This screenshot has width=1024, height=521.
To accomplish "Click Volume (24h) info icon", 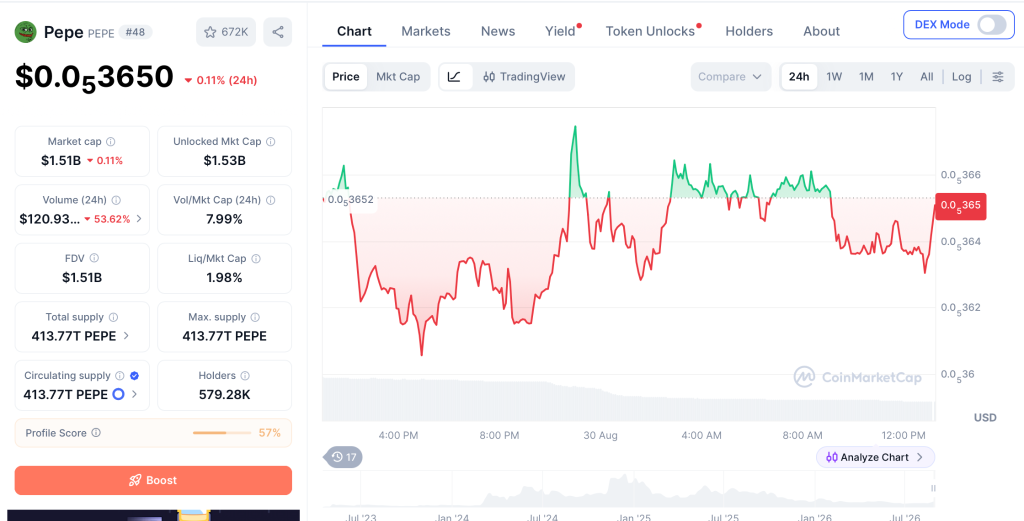I will tap(116, 200).
